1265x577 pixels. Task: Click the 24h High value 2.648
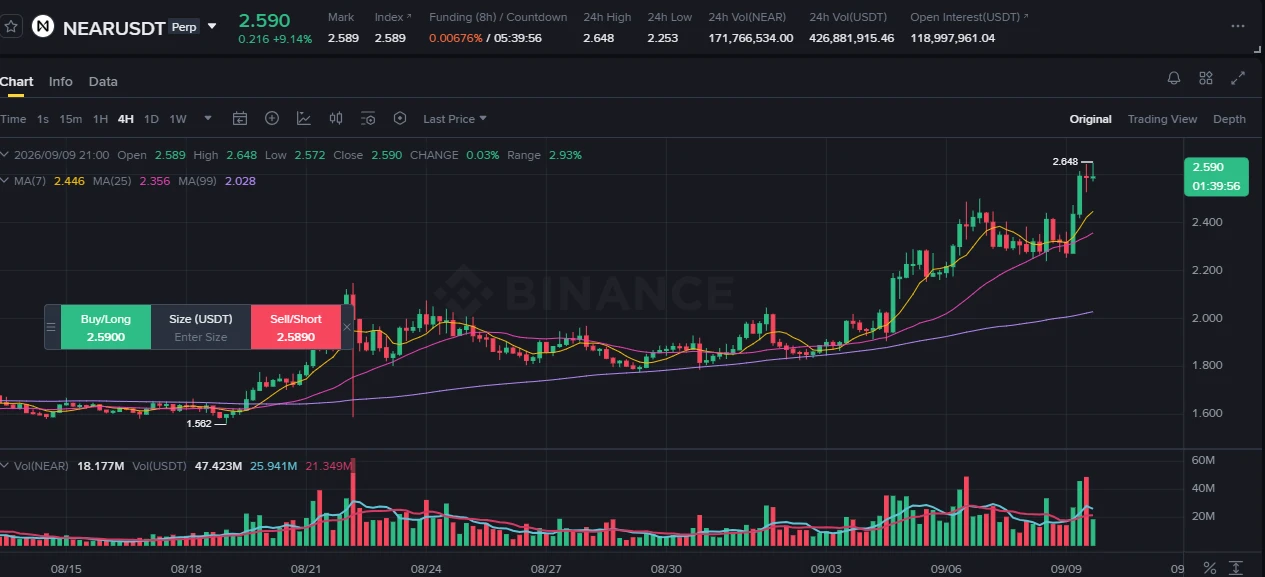click(598, 38)
